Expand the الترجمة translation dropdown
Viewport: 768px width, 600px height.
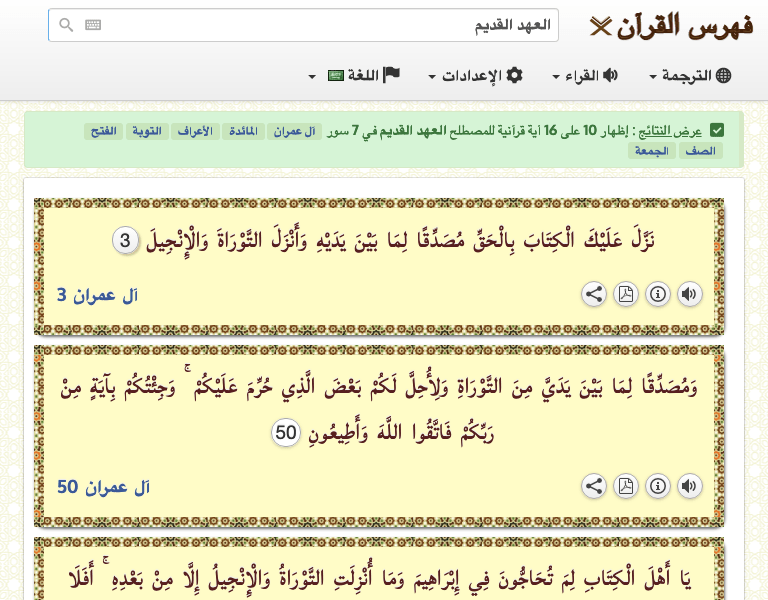pos(691,76)
